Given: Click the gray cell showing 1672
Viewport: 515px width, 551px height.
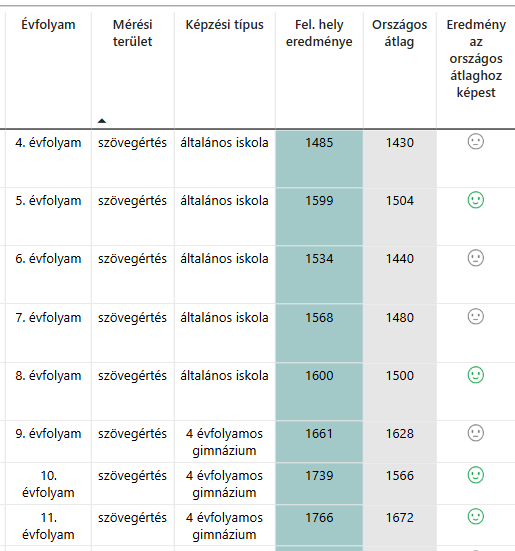Looking at the screenshot, I should 400,525.
